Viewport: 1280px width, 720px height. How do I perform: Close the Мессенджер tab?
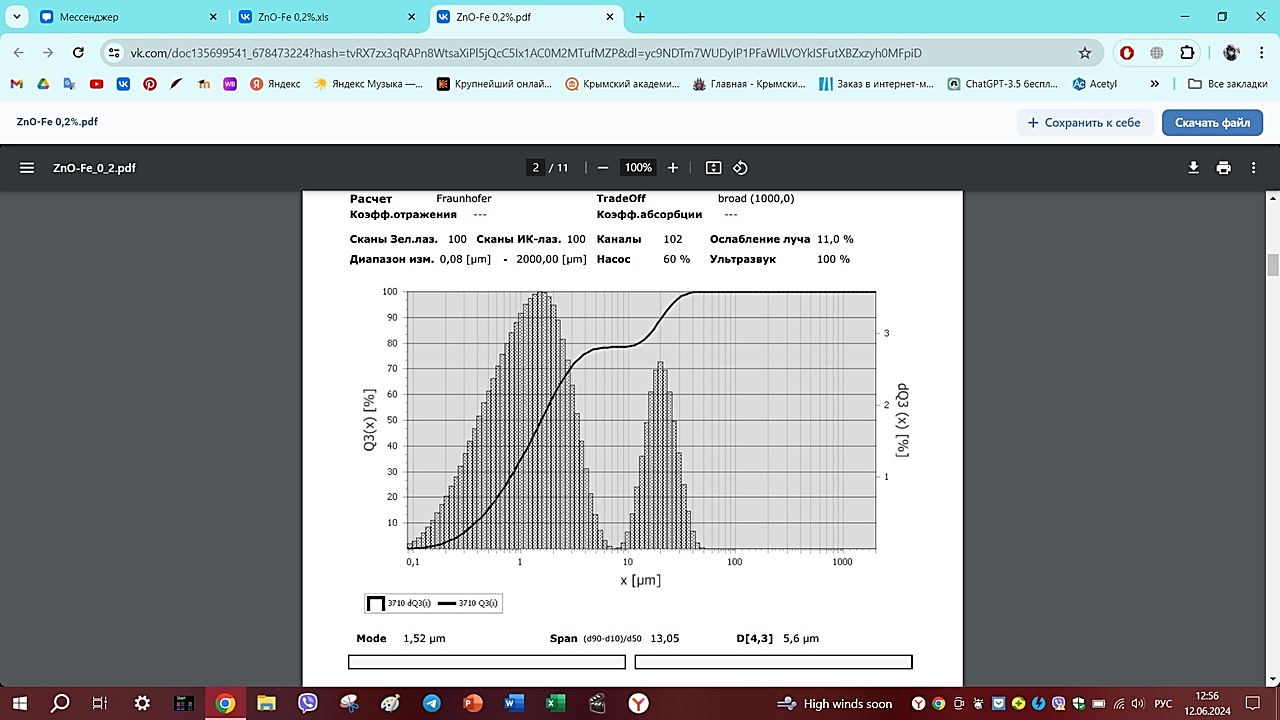[214, 17]
